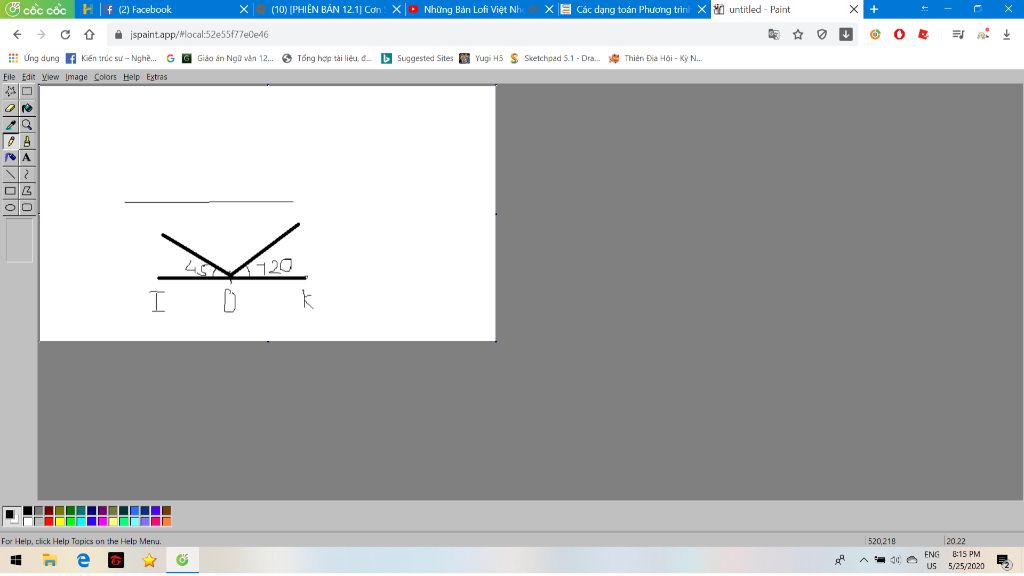Viewport: 1024px width, 576px height.
Task: Activate the Magnifier tool
Action: click(x=27, y=125)
